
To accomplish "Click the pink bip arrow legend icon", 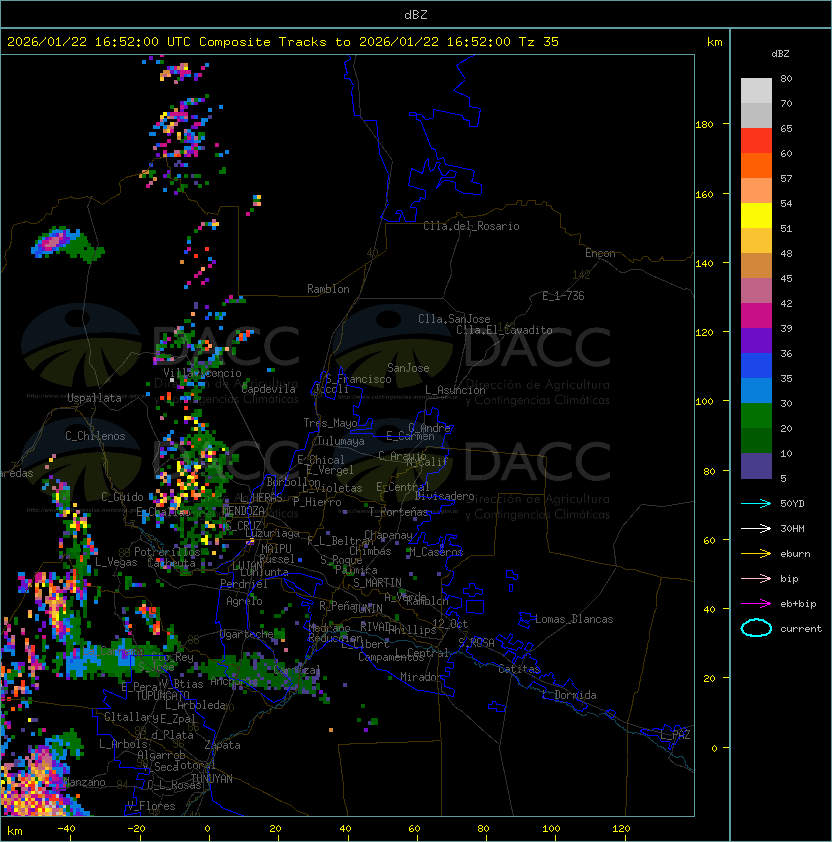I will pyautogui.click(x=756, y=578).
